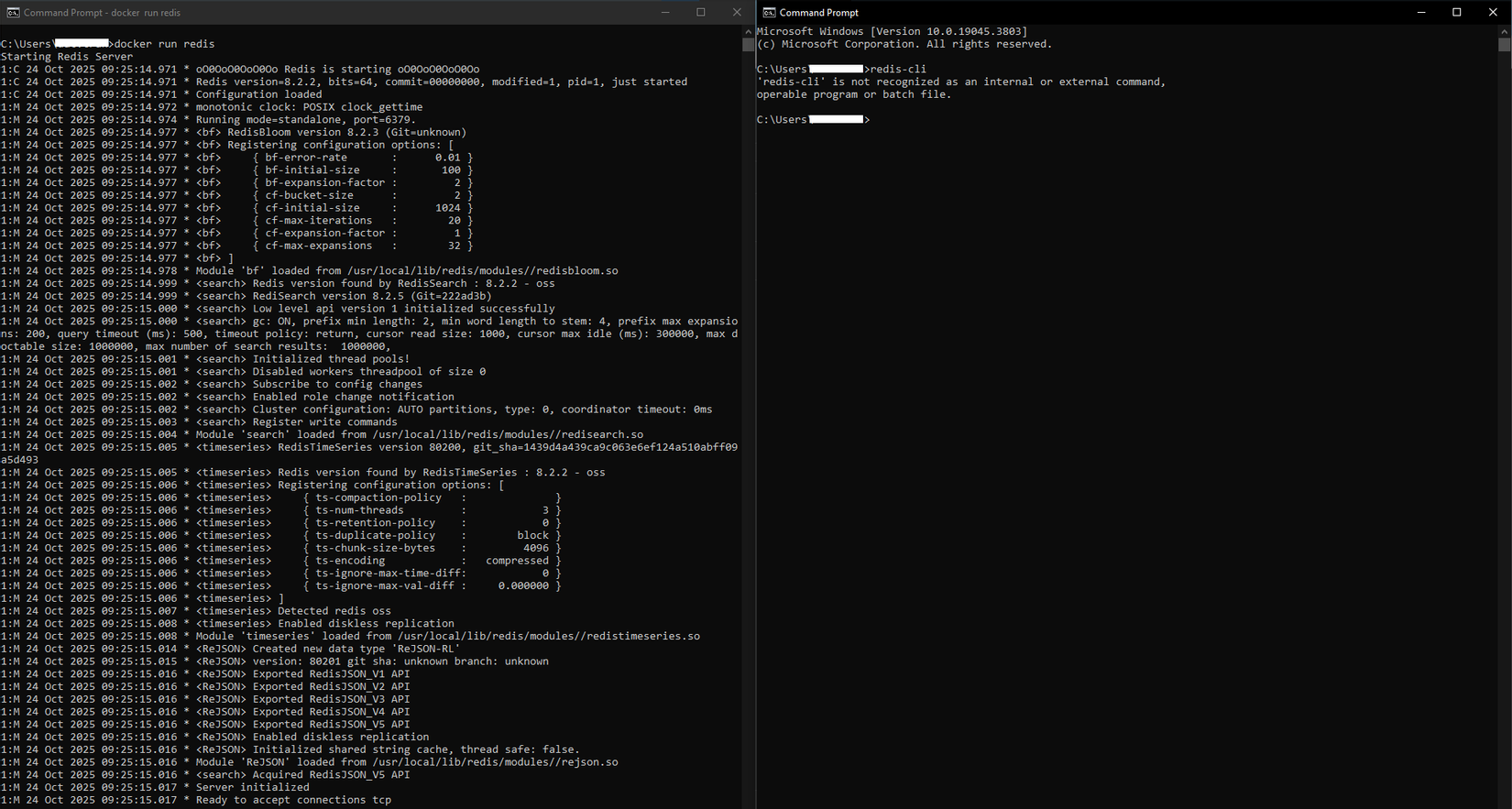Click 'Disabled workers threadpool of size 0' line
1512x809 pixels.
243,372
